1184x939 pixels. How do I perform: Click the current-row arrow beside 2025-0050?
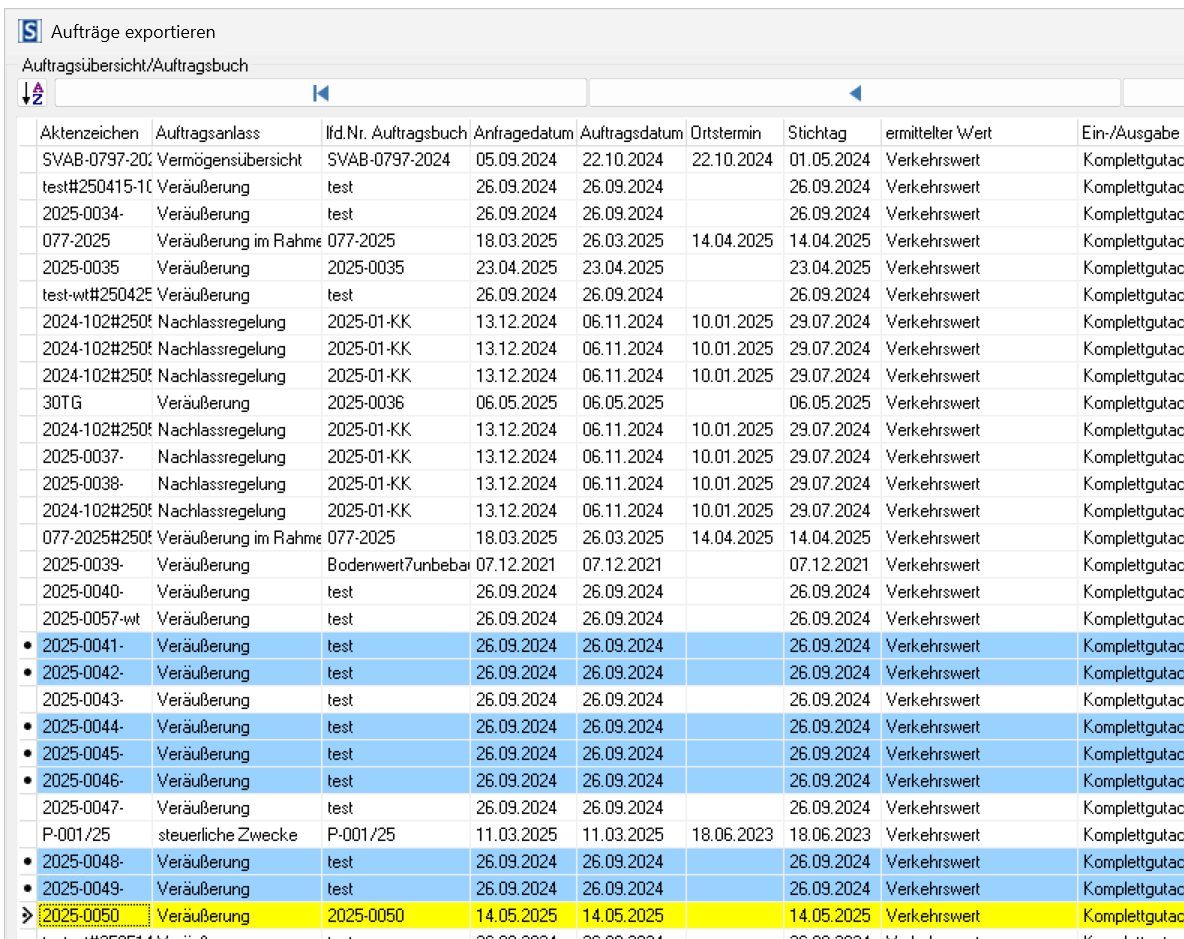coord(28,916)
